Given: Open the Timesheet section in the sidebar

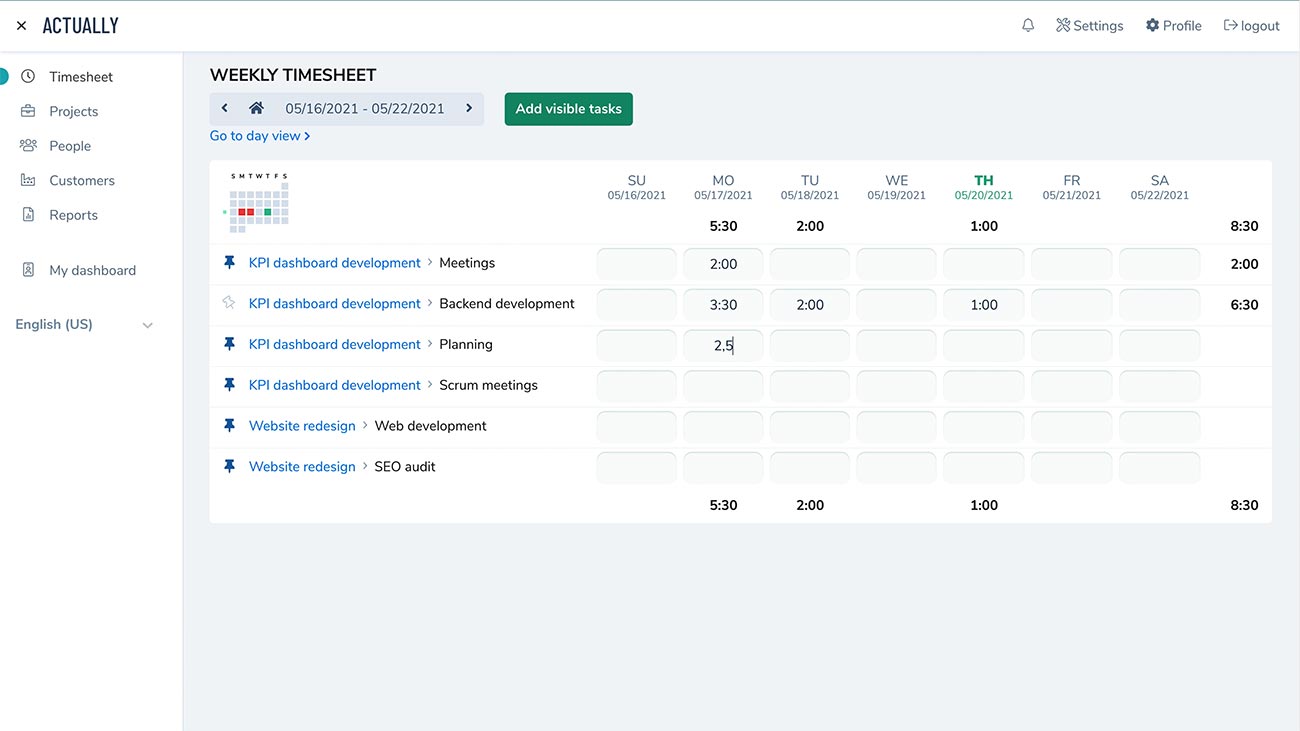Looking at the screenshot, I should click(80, 76).
